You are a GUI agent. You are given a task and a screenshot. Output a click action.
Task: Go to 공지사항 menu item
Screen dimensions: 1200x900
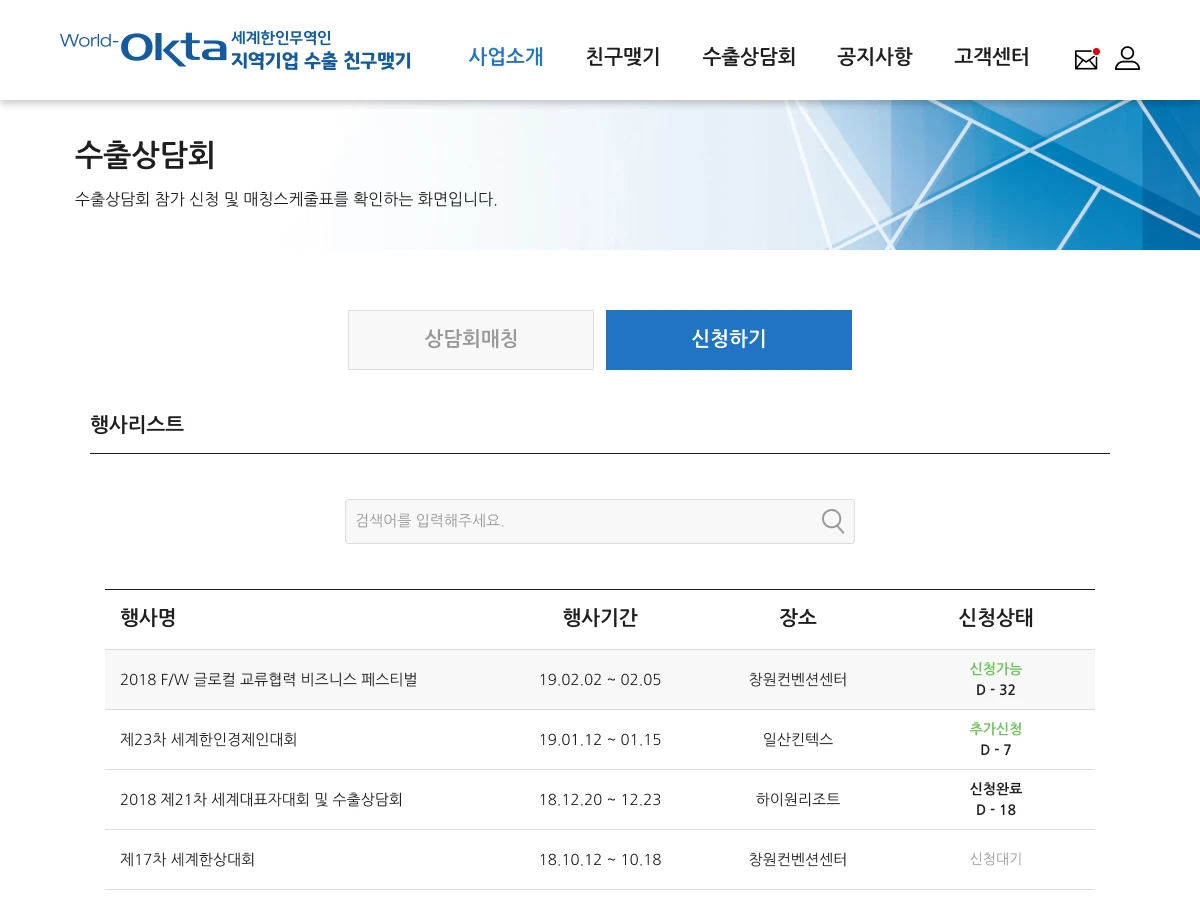(x=874, y=57)
